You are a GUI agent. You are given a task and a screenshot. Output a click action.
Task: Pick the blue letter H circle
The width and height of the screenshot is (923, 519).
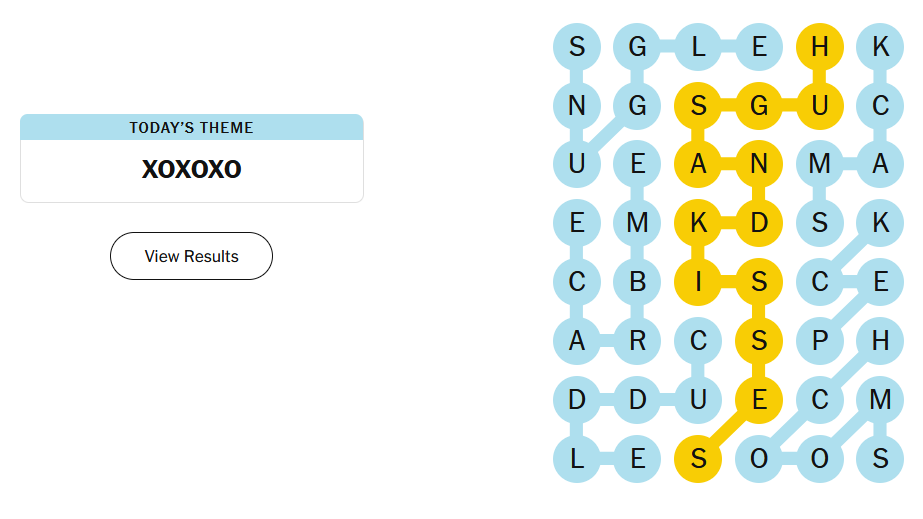point(880,341)
